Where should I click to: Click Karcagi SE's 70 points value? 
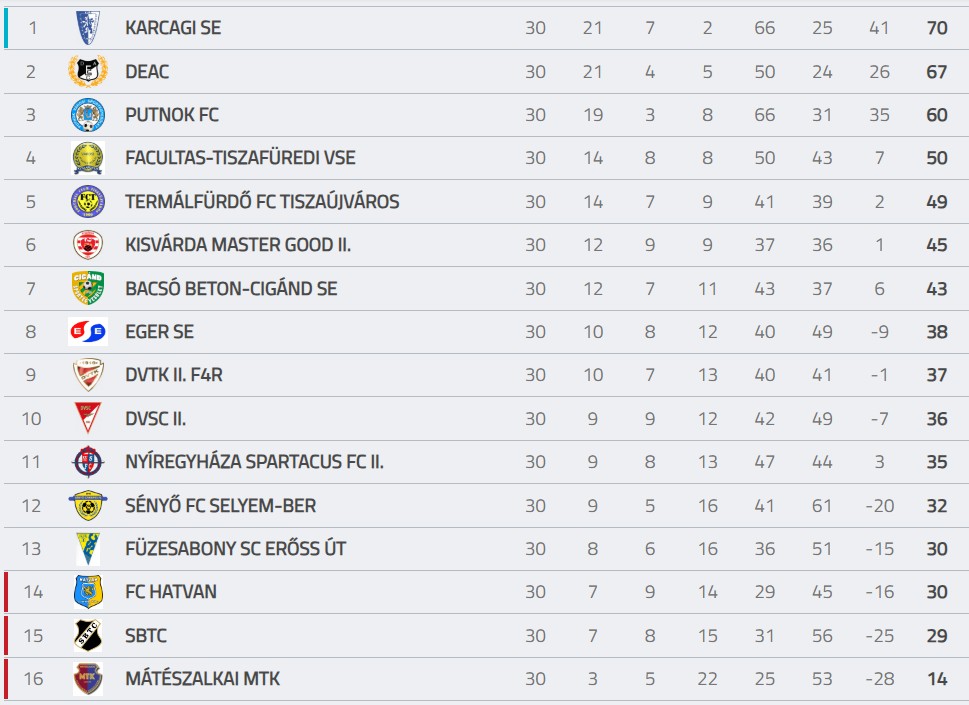coord(937,28)
